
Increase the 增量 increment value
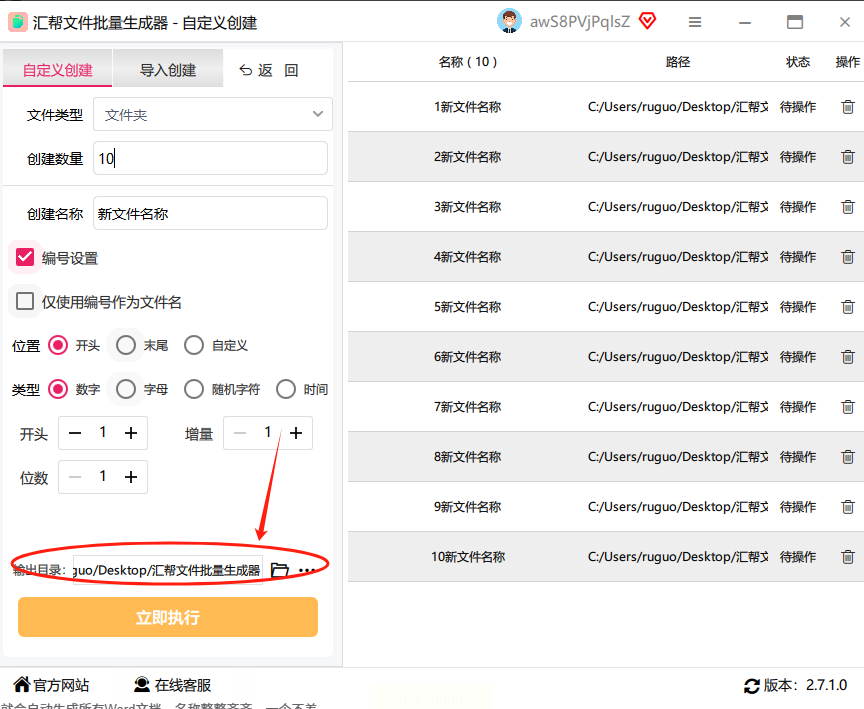pos(296,433)
